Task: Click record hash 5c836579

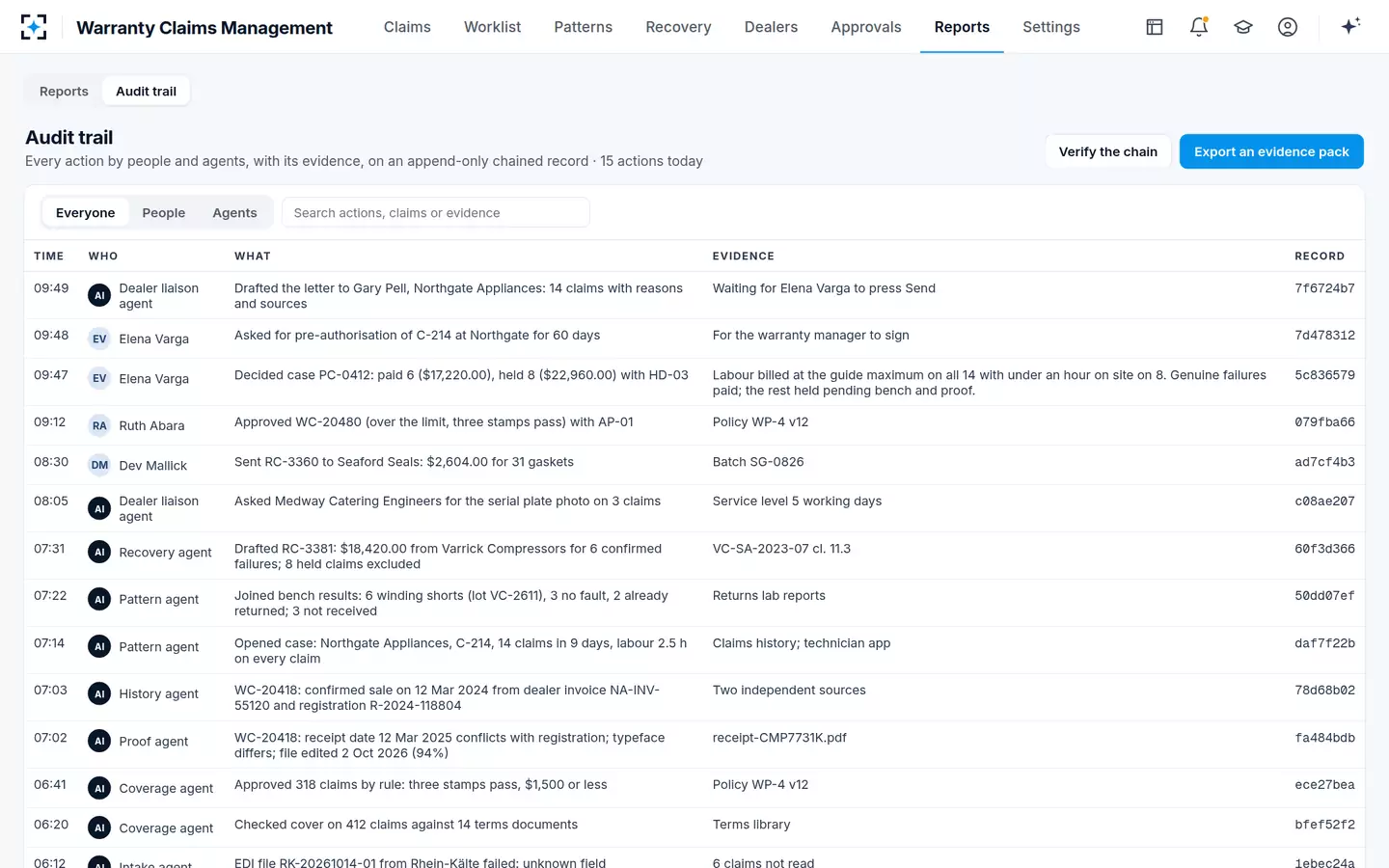Action: (1324, 375)
